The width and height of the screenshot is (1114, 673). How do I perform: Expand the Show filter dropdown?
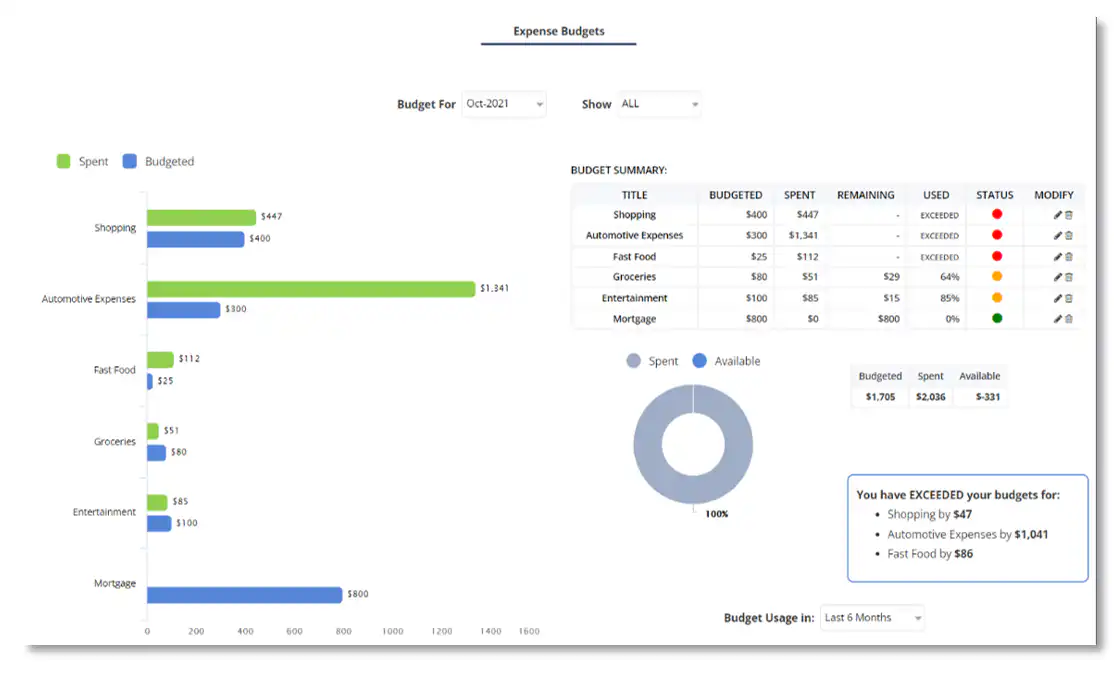(659, 104)
